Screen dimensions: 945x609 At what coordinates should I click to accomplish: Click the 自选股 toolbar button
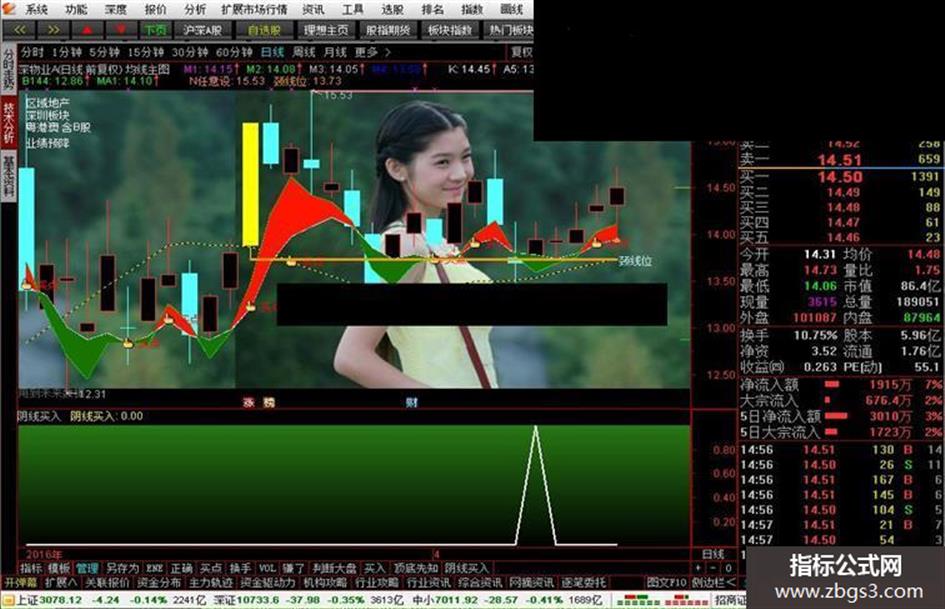tap(264, 30)
